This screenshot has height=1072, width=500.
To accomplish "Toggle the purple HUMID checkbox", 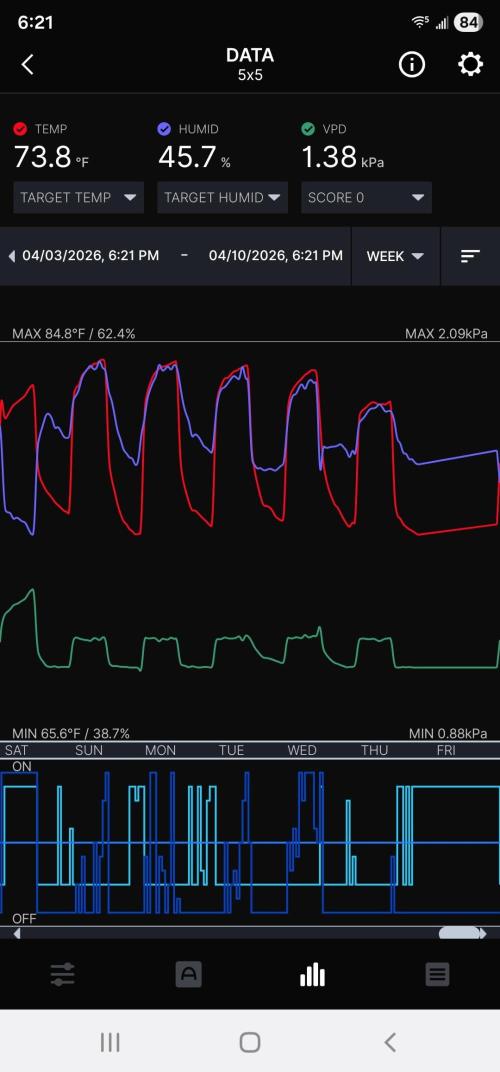I will coord(163,129).
